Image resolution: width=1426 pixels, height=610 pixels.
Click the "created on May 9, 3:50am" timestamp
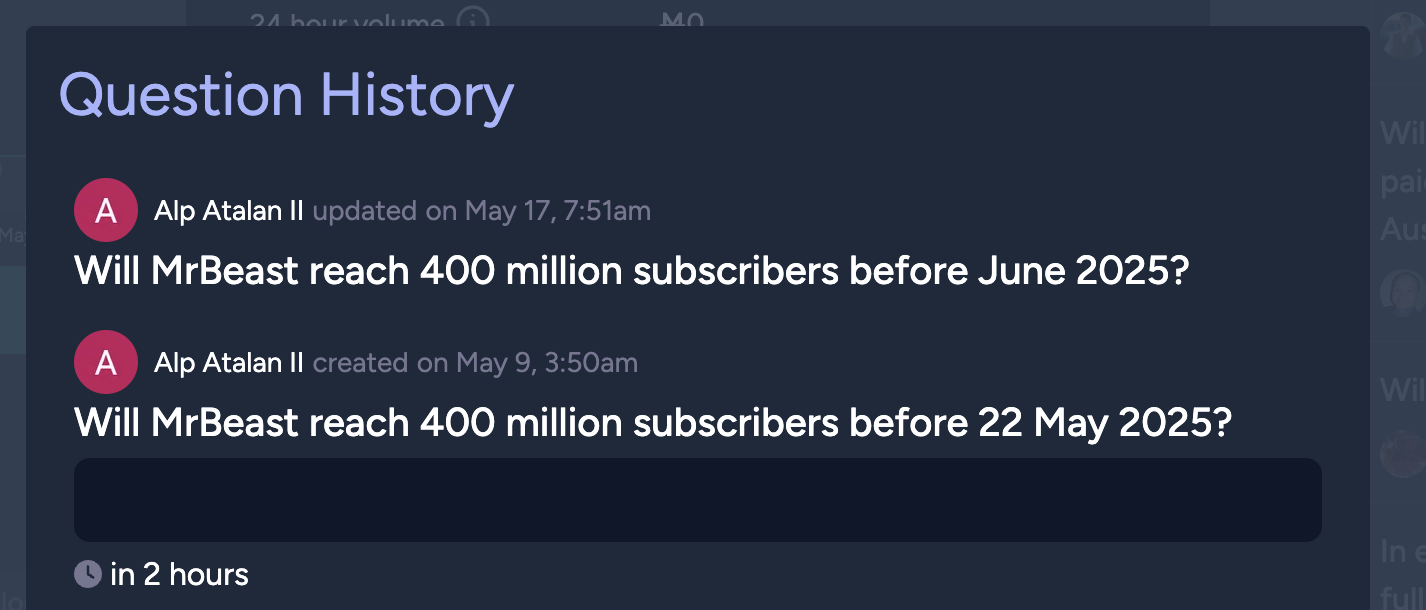click(475, 363)
